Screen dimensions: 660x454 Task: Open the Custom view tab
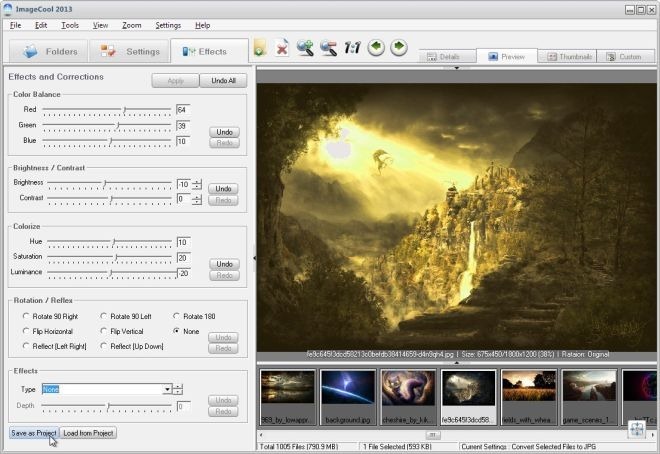(625, 56)
